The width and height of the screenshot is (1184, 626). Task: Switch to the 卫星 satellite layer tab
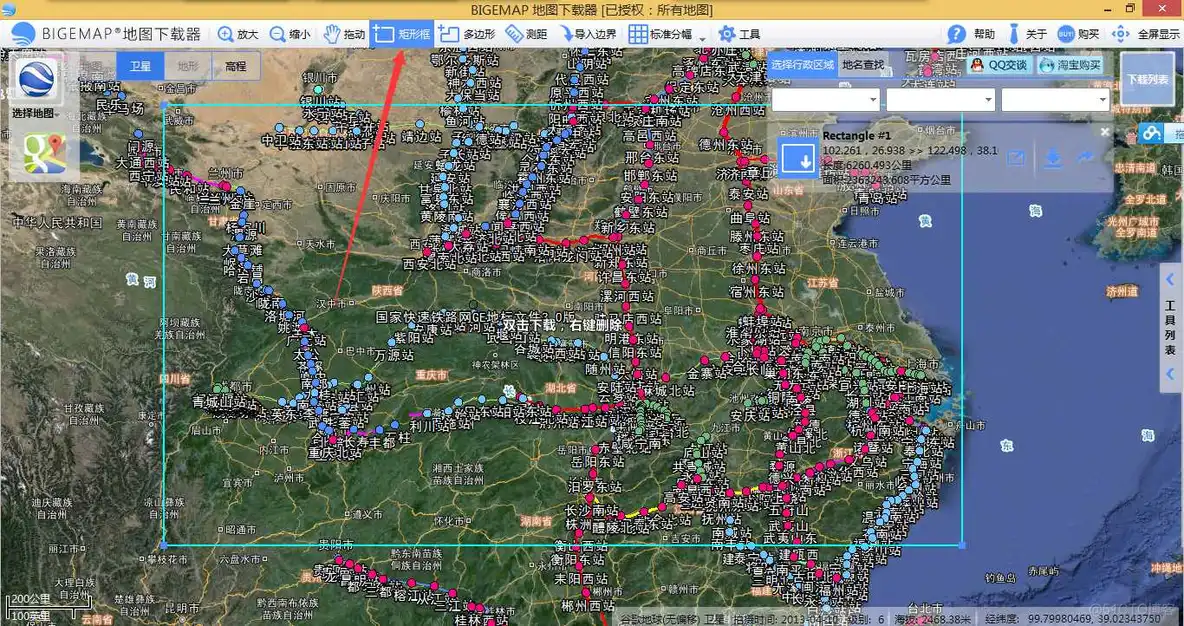coord(140,66)
